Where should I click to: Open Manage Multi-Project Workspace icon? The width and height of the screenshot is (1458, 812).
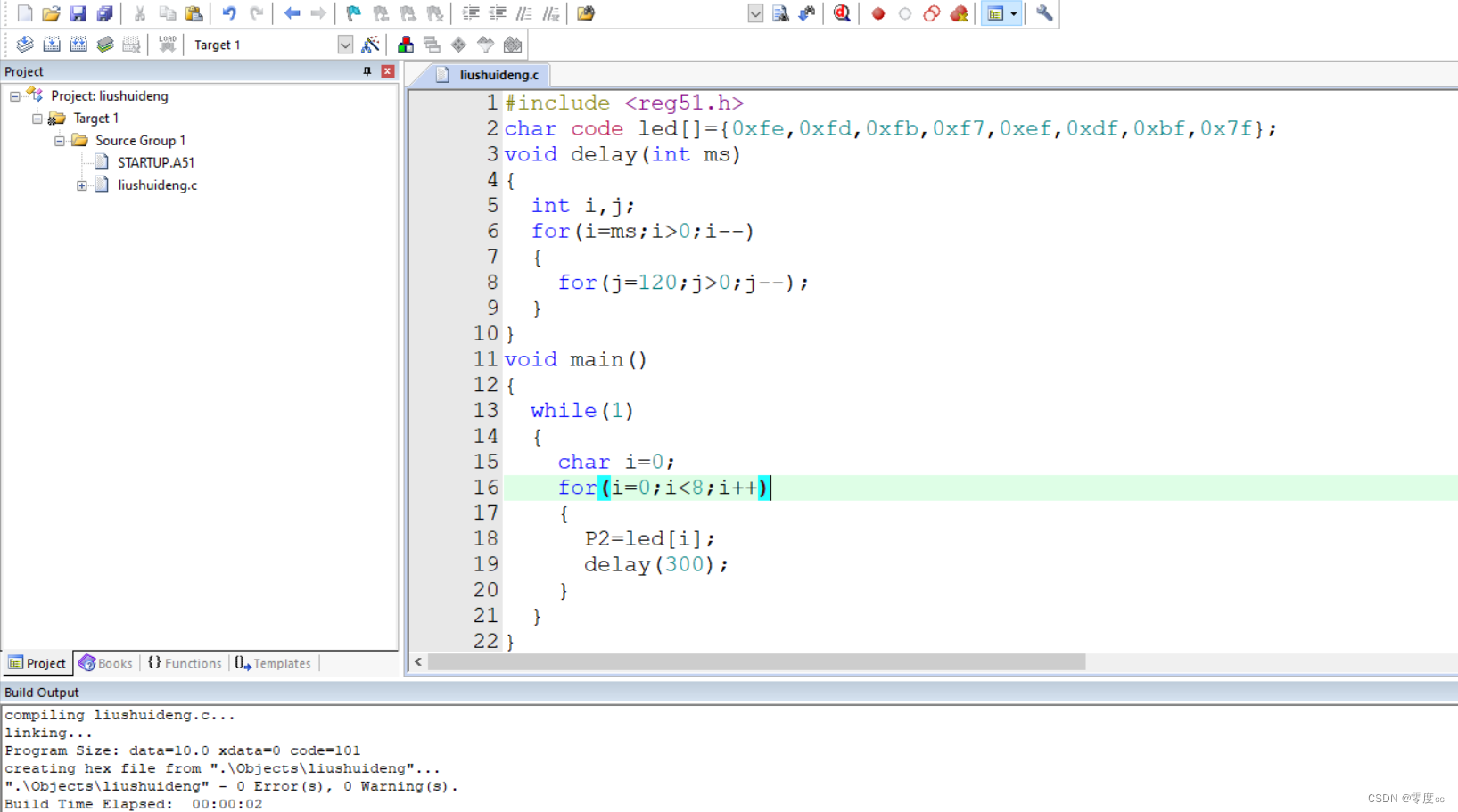[432, 45]
